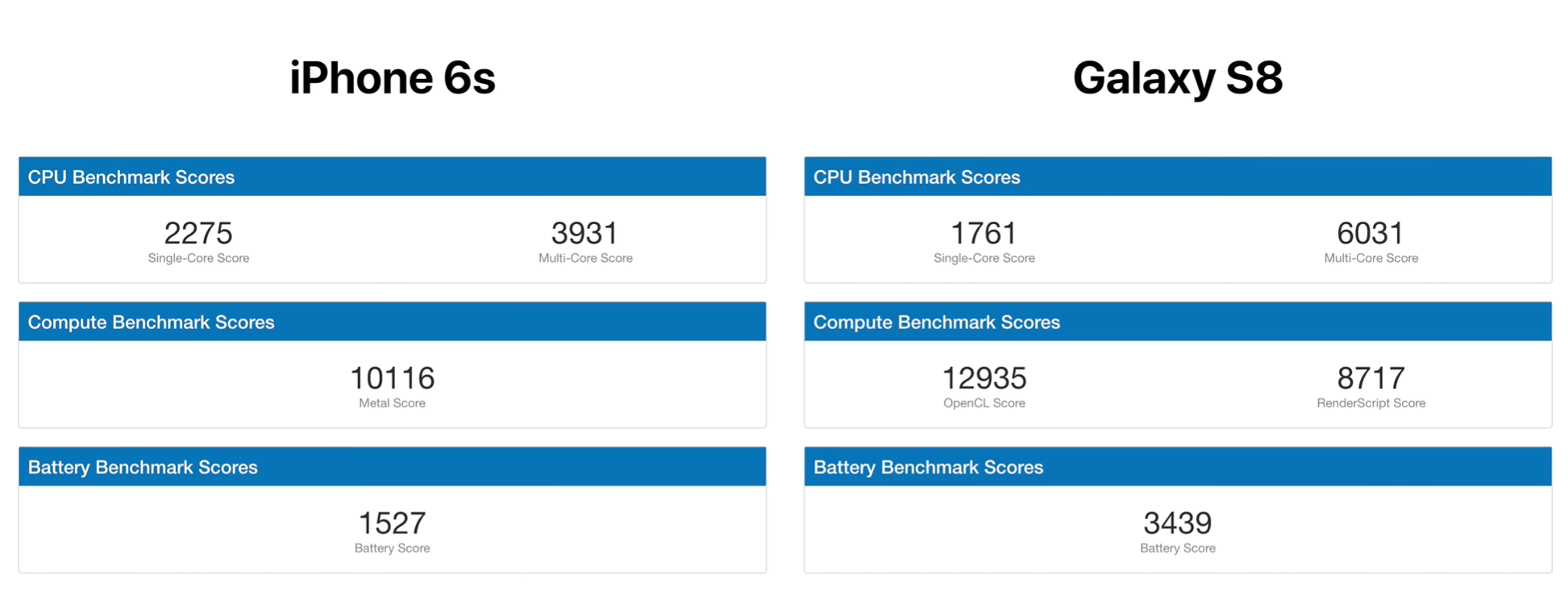1568x592 pixels.
Task: Click Multi-Core Score label under 6031
Action: click(x=1371, y=258)
